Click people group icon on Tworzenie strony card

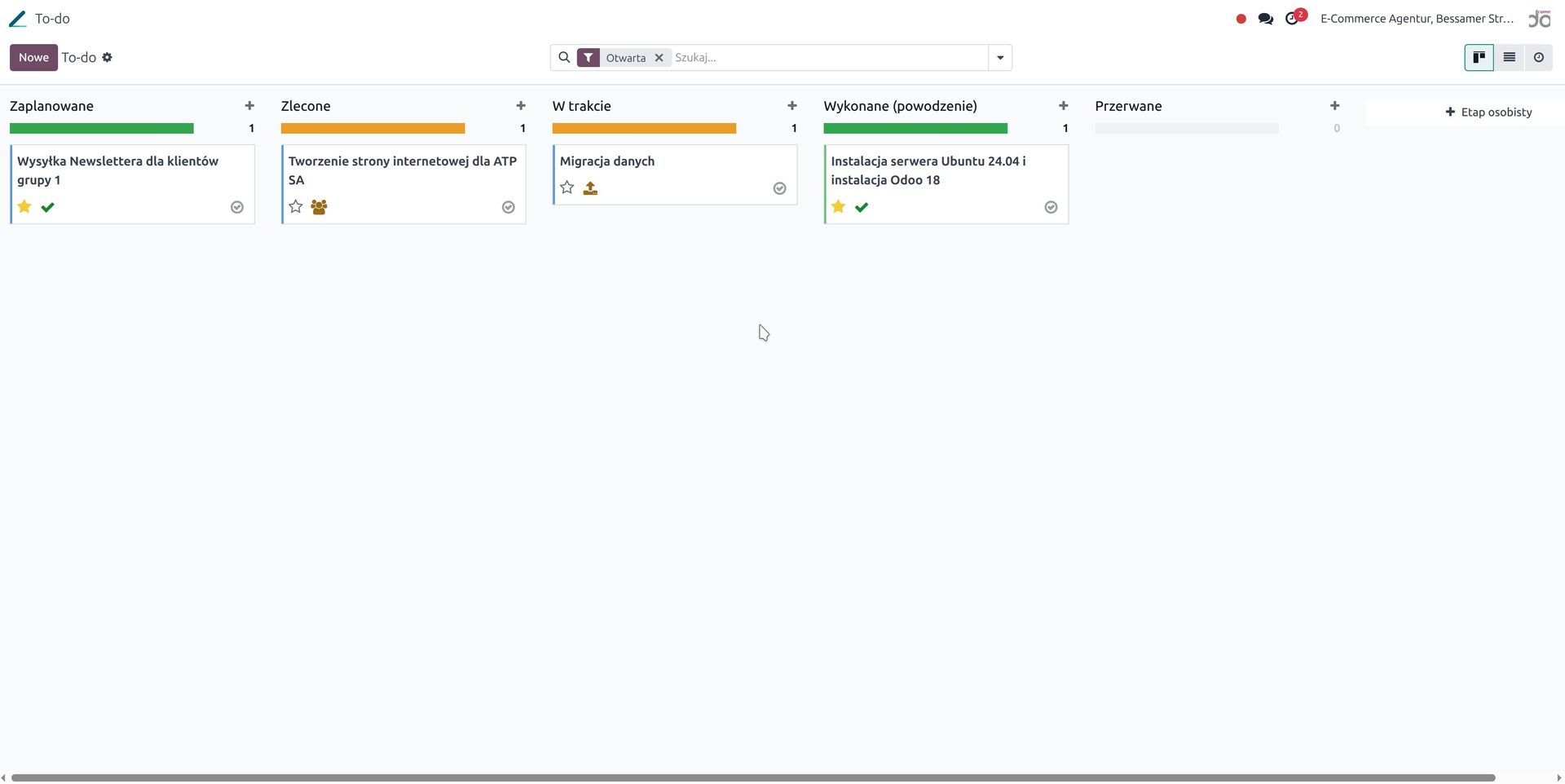coord(319,207)
